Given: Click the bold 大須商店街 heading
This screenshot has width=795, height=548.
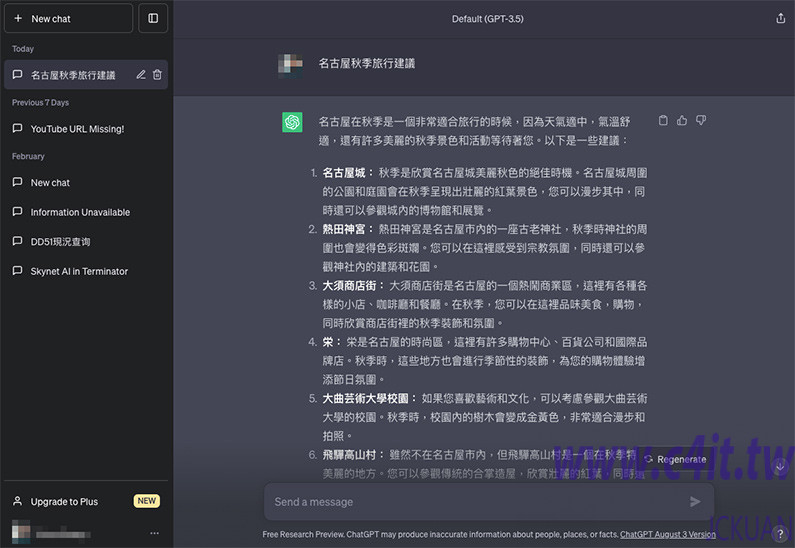Looking at the screenshot, I should tap(349, 285).
